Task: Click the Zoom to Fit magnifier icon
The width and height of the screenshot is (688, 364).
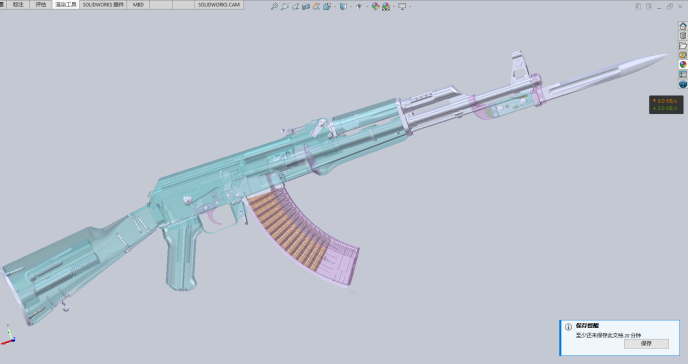Action: click(x=274, y=7)
